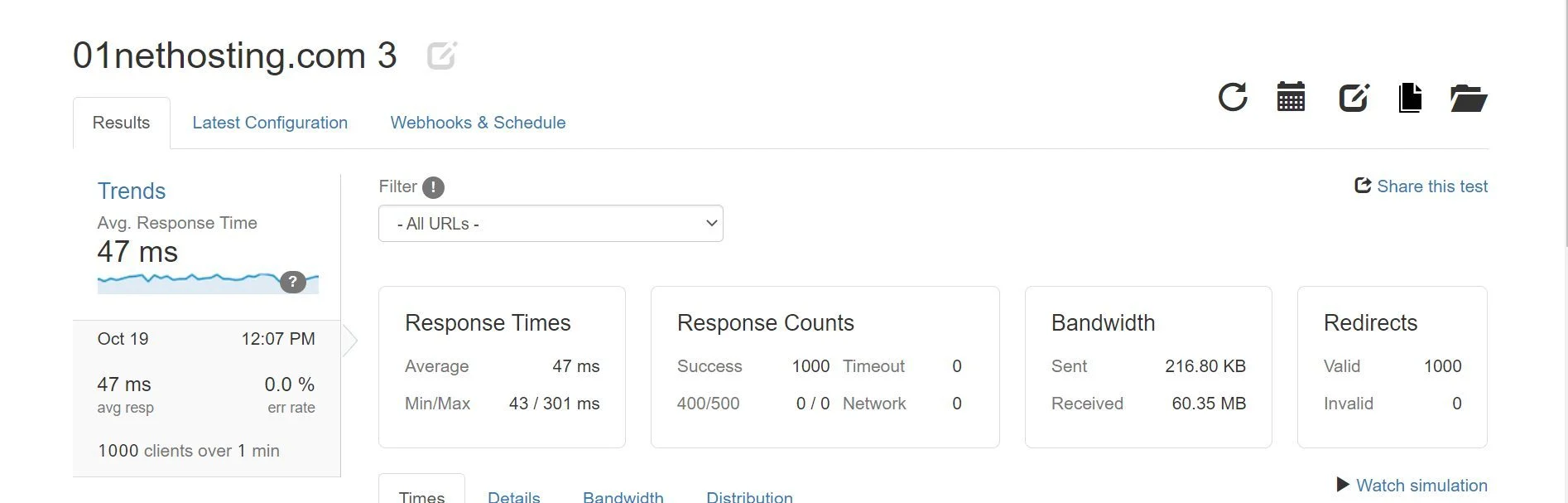This screenshot has width=1568, height=503.
Task: Open the schedule calendar icon
Action: coord(1291,97)
